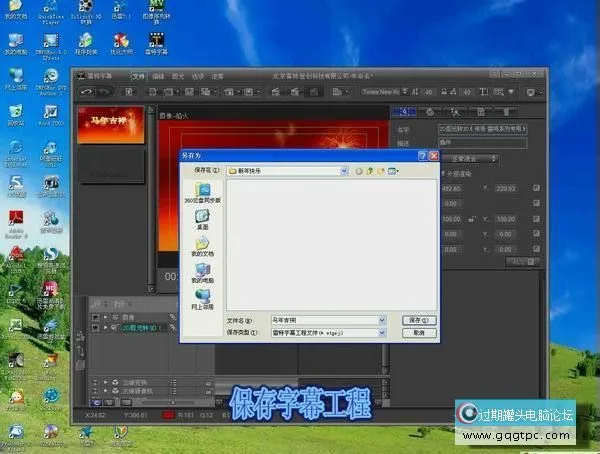Create a new folder in save dialog

point(381,171)
